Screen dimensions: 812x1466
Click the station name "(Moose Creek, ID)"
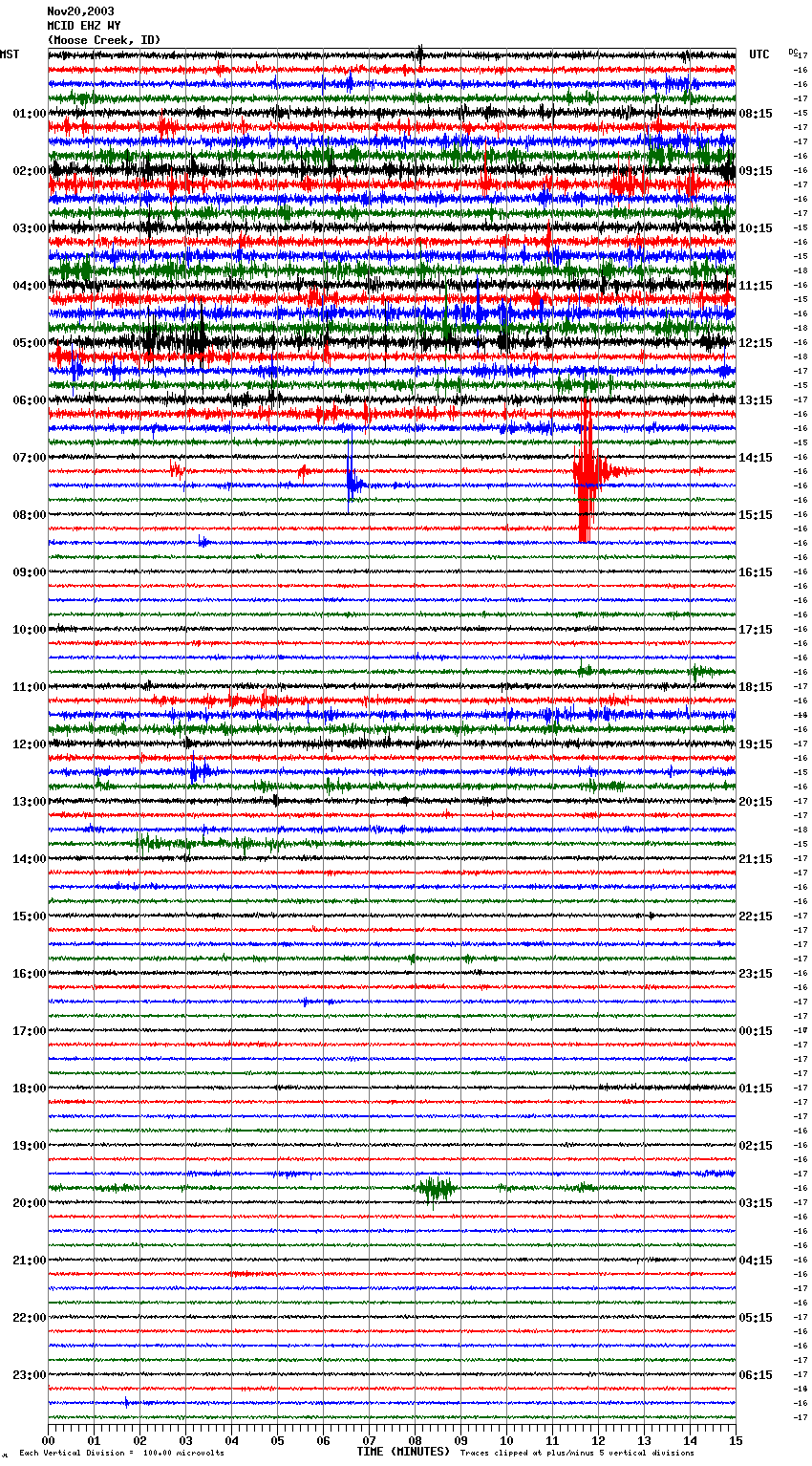click(x=104, y=40)
